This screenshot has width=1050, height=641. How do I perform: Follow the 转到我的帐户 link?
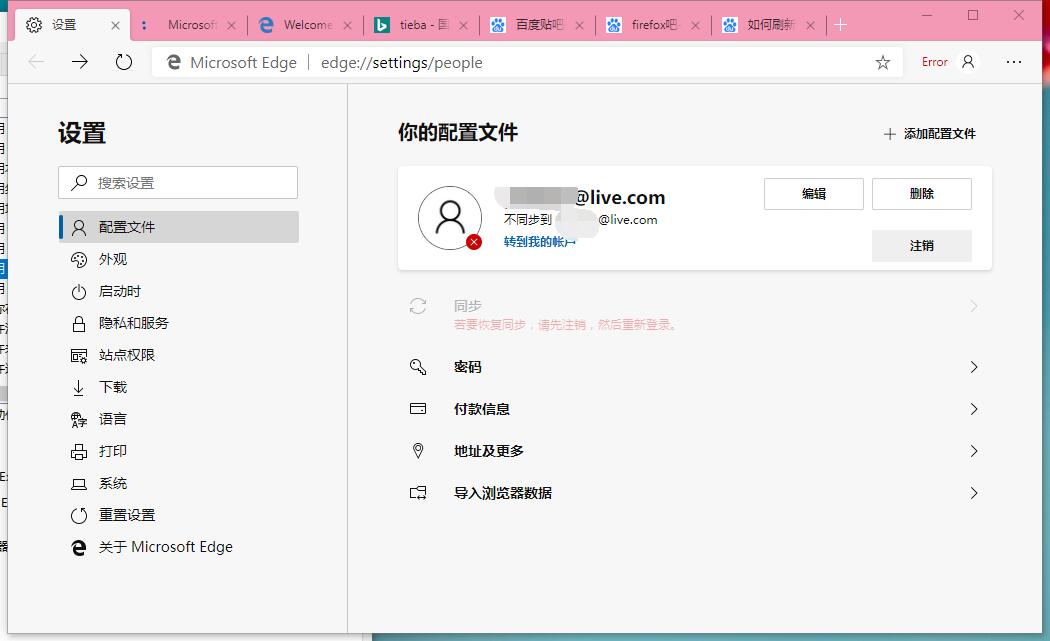coord(539,242)
